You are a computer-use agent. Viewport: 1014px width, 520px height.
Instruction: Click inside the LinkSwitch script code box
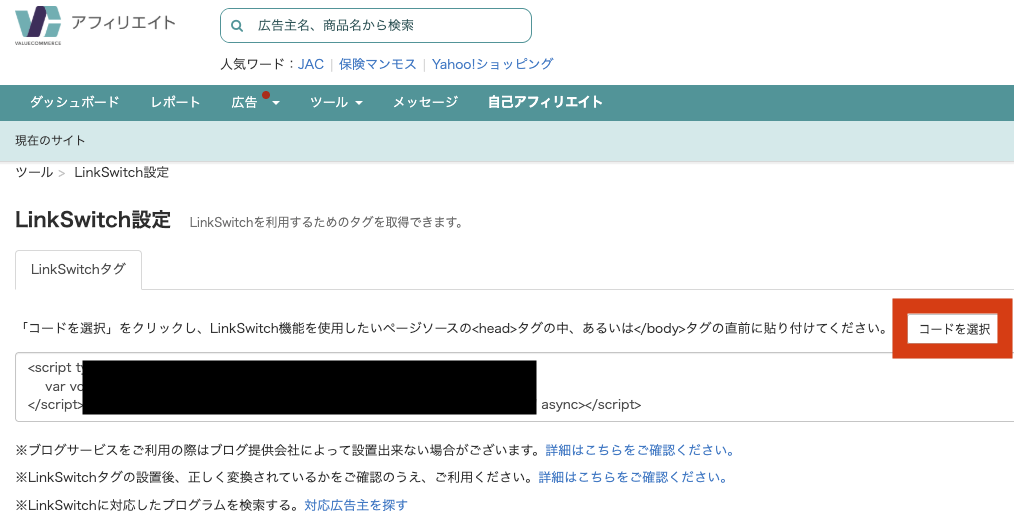click(x=515, y=387)
